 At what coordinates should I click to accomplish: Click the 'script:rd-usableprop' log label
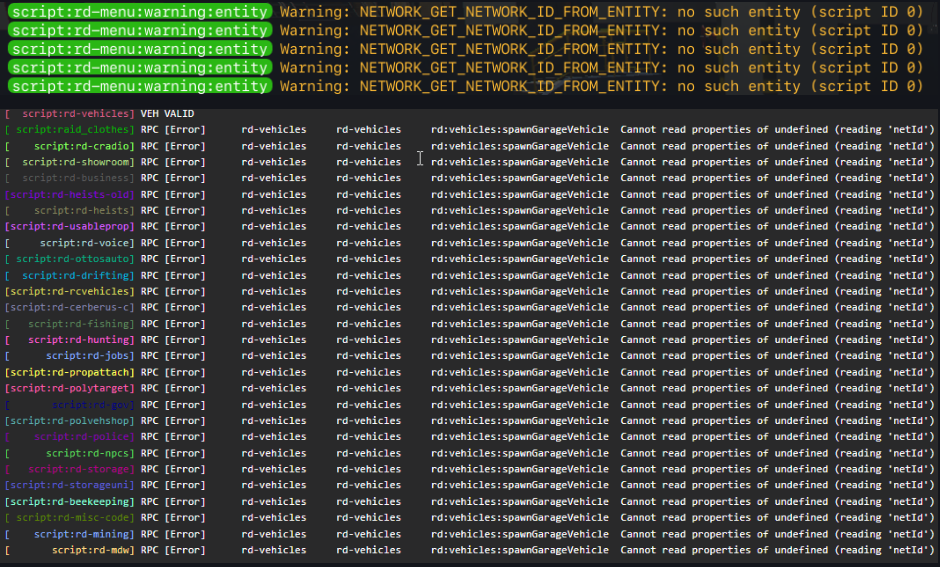70,227
